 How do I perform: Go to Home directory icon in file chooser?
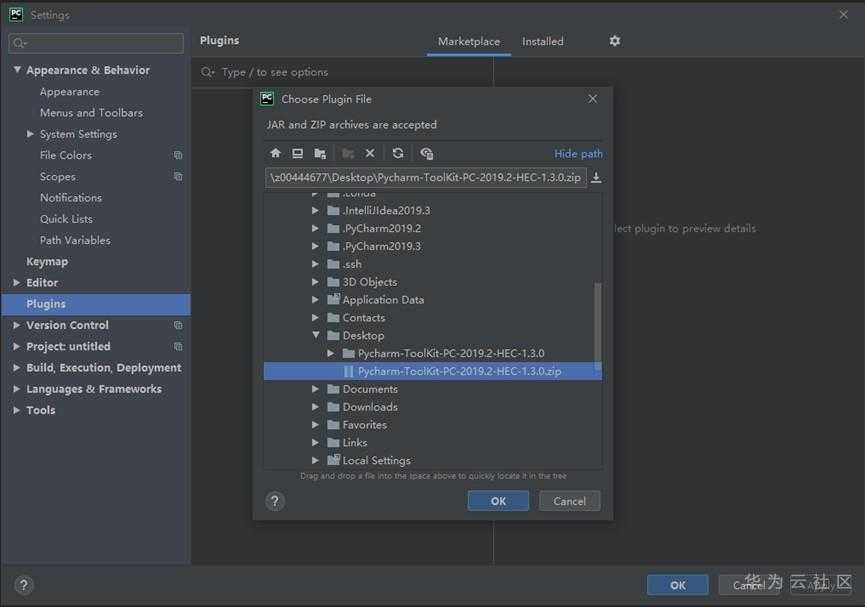(275, 153)
